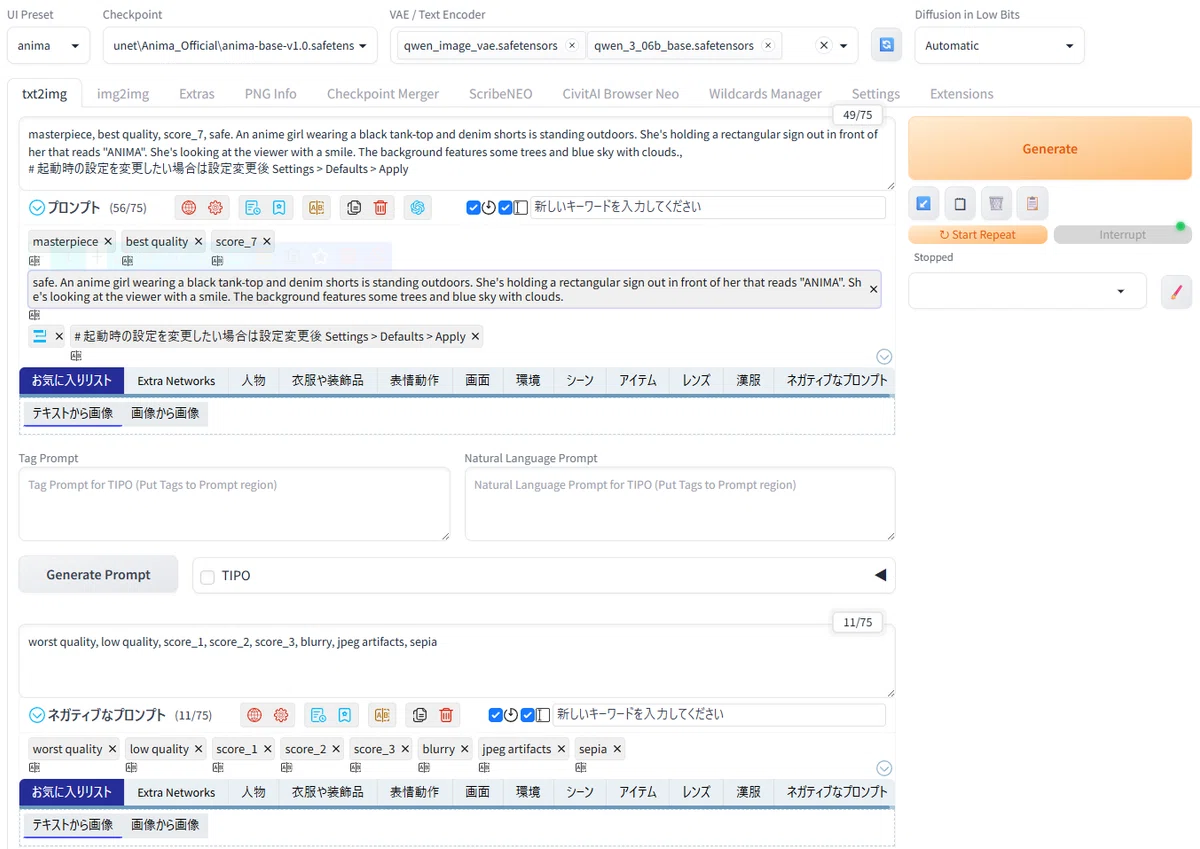Click the red trash icon in the ネガティブなプロンプト toolbar

pyautogui.click(x=446, y=715)
